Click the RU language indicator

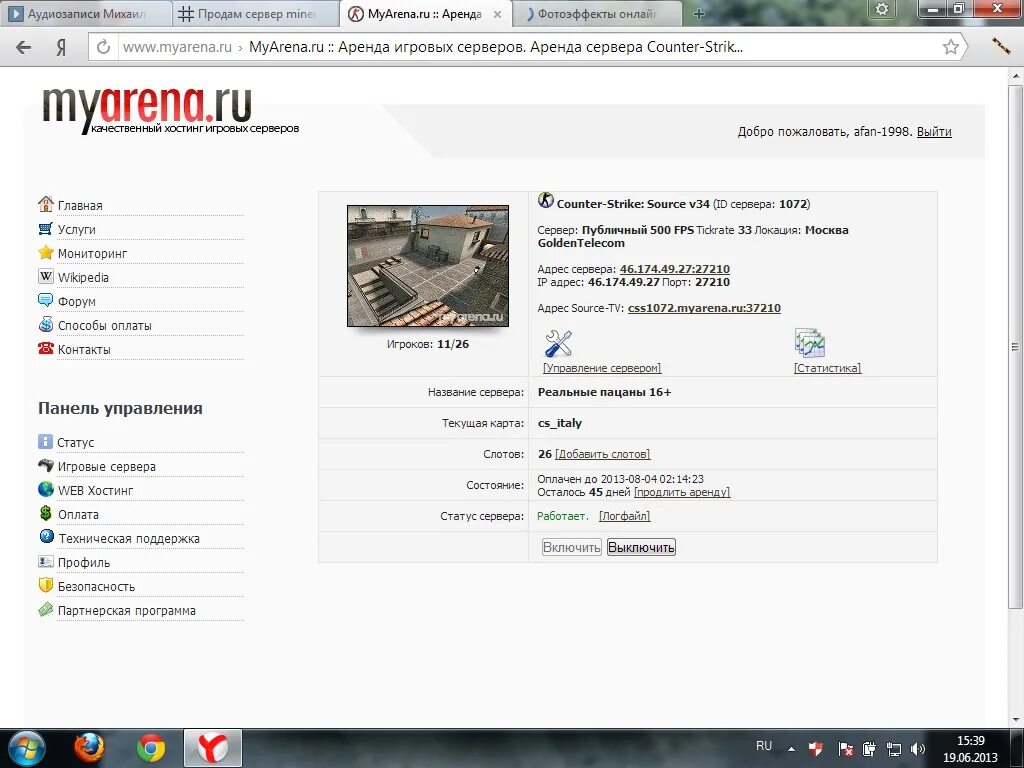(x=763, y=746)
